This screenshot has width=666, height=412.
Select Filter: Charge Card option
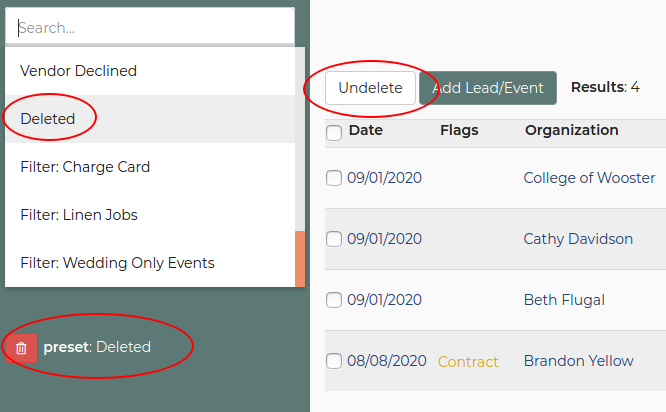tap(150, 167)
